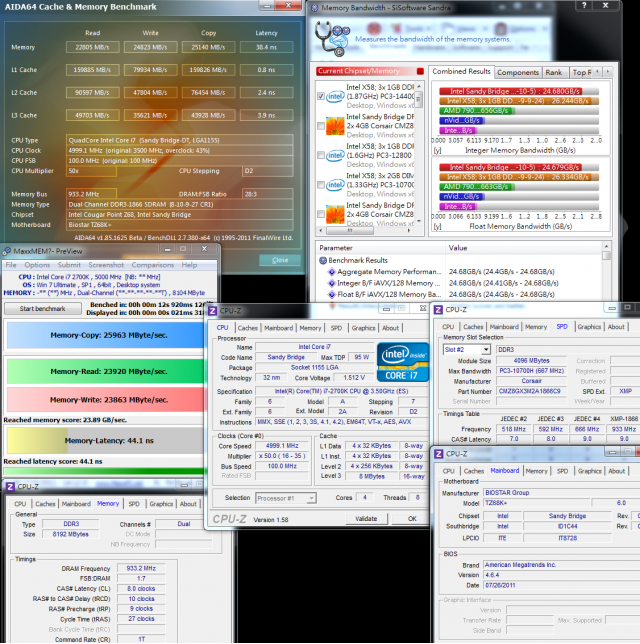This screenshot has width=640, height=644.
Task: Click the CPU-Z Z icon in the CPU window
Action: pos(212,311)
